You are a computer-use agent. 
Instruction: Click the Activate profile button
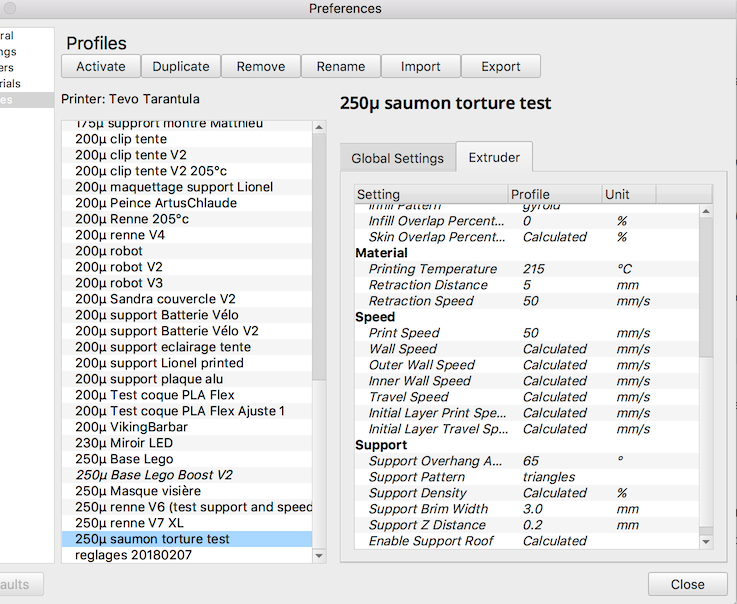tap(101, 66)
